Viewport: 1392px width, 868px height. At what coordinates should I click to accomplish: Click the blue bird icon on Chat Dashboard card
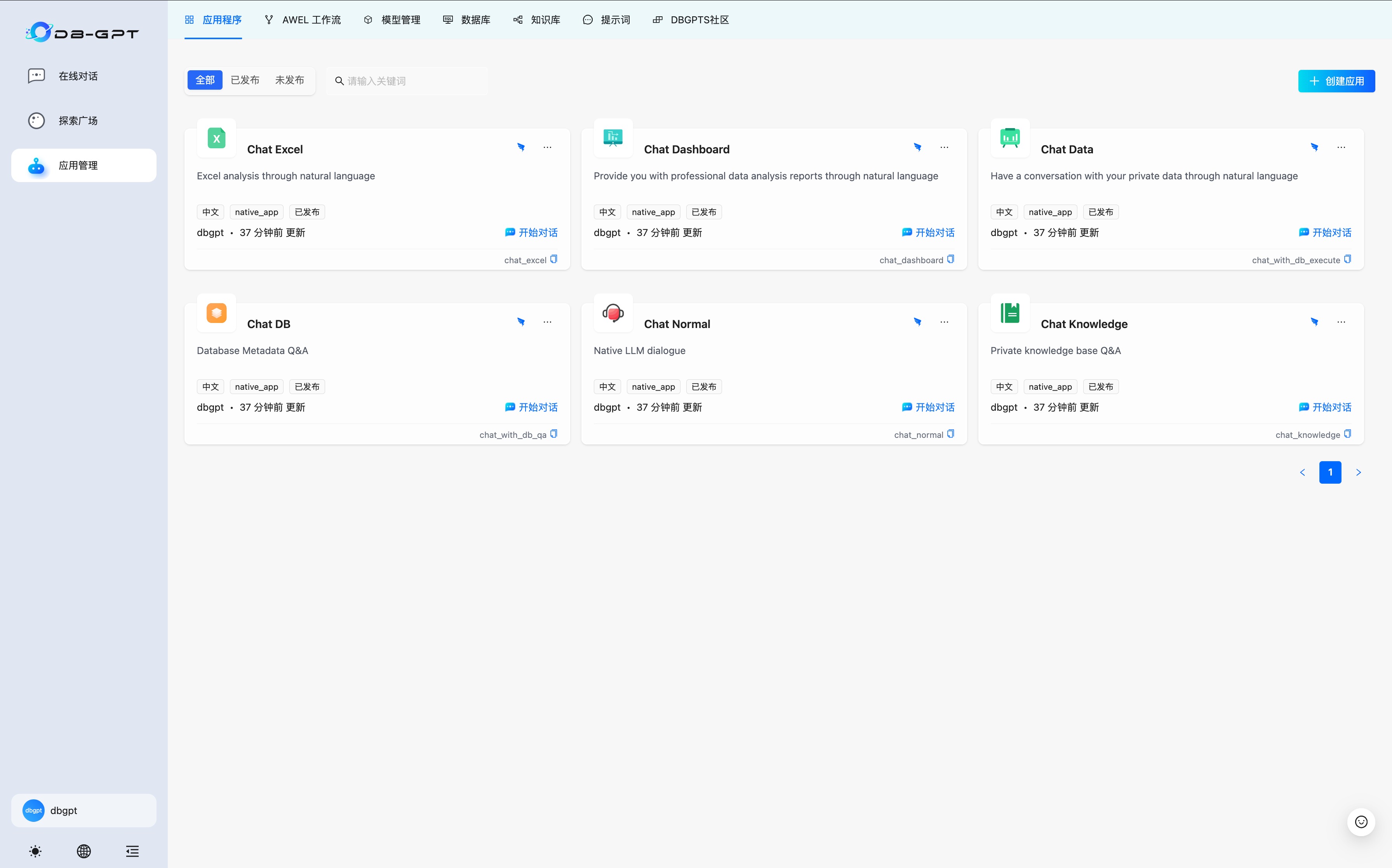pyautogui.click(x=918, y=148)
